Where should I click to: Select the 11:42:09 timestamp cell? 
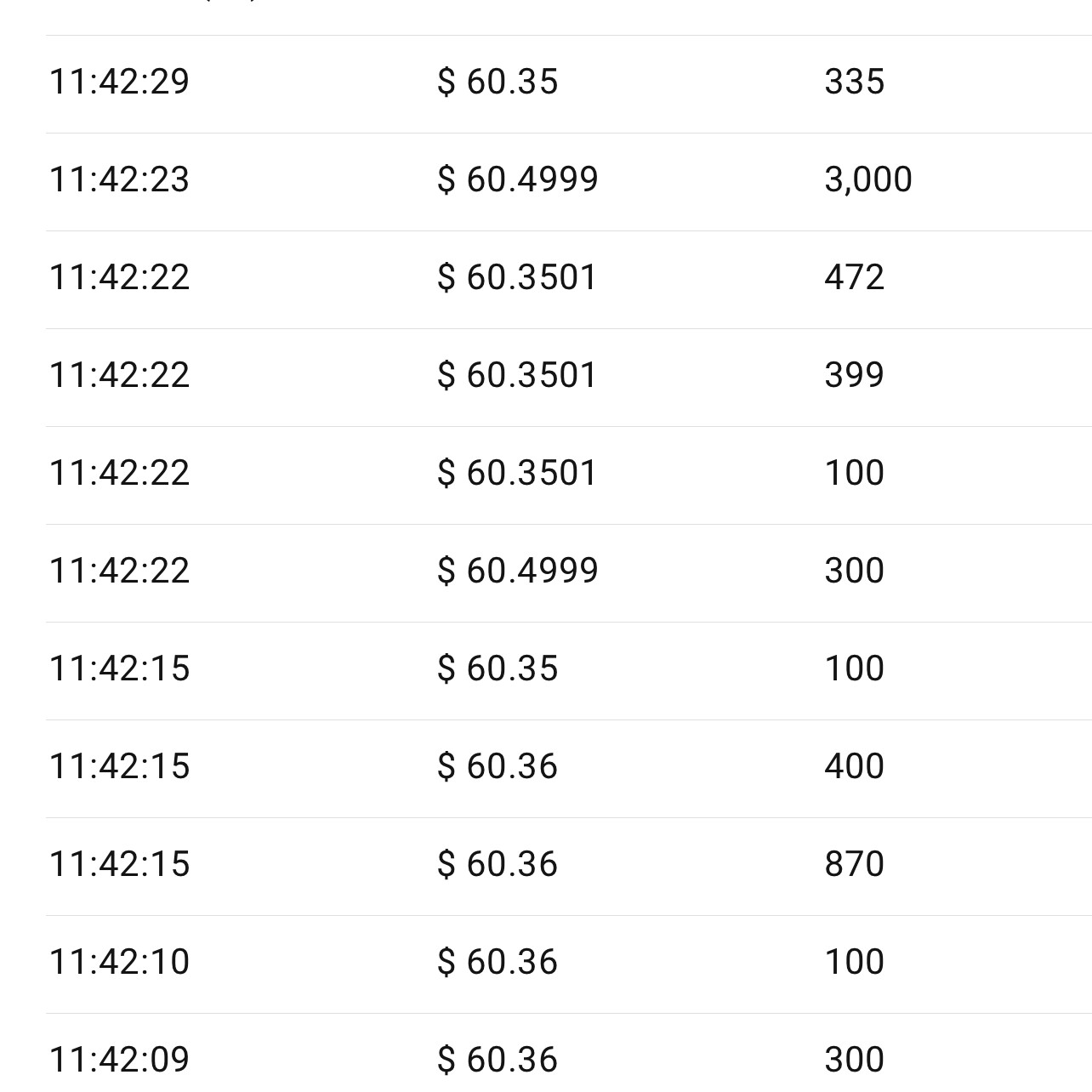click(119, 1061)
